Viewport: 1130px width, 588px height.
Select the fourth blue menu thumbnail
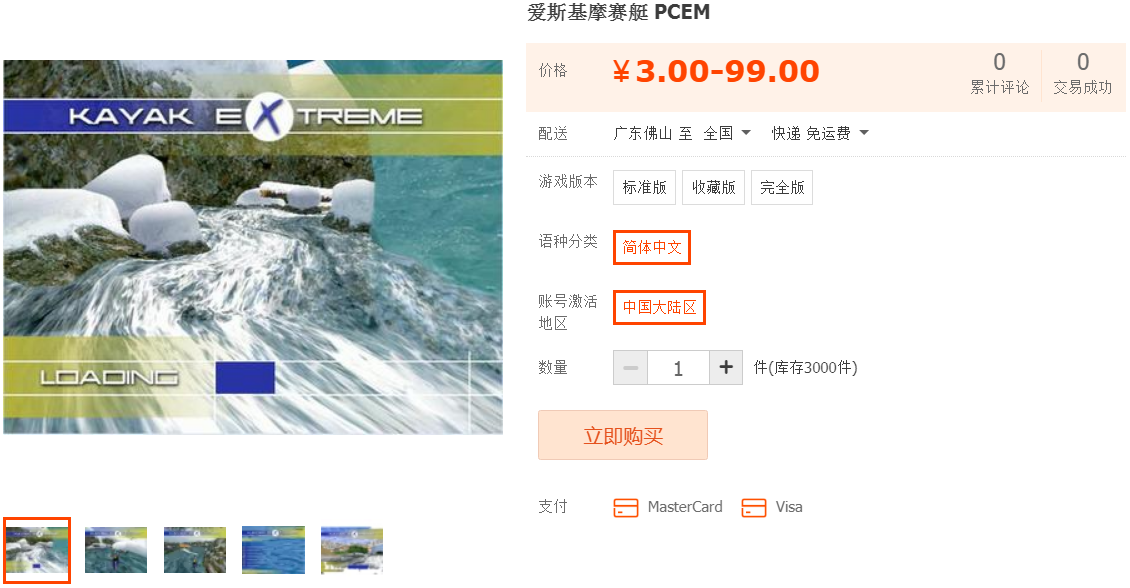click(x=273, y=551)
